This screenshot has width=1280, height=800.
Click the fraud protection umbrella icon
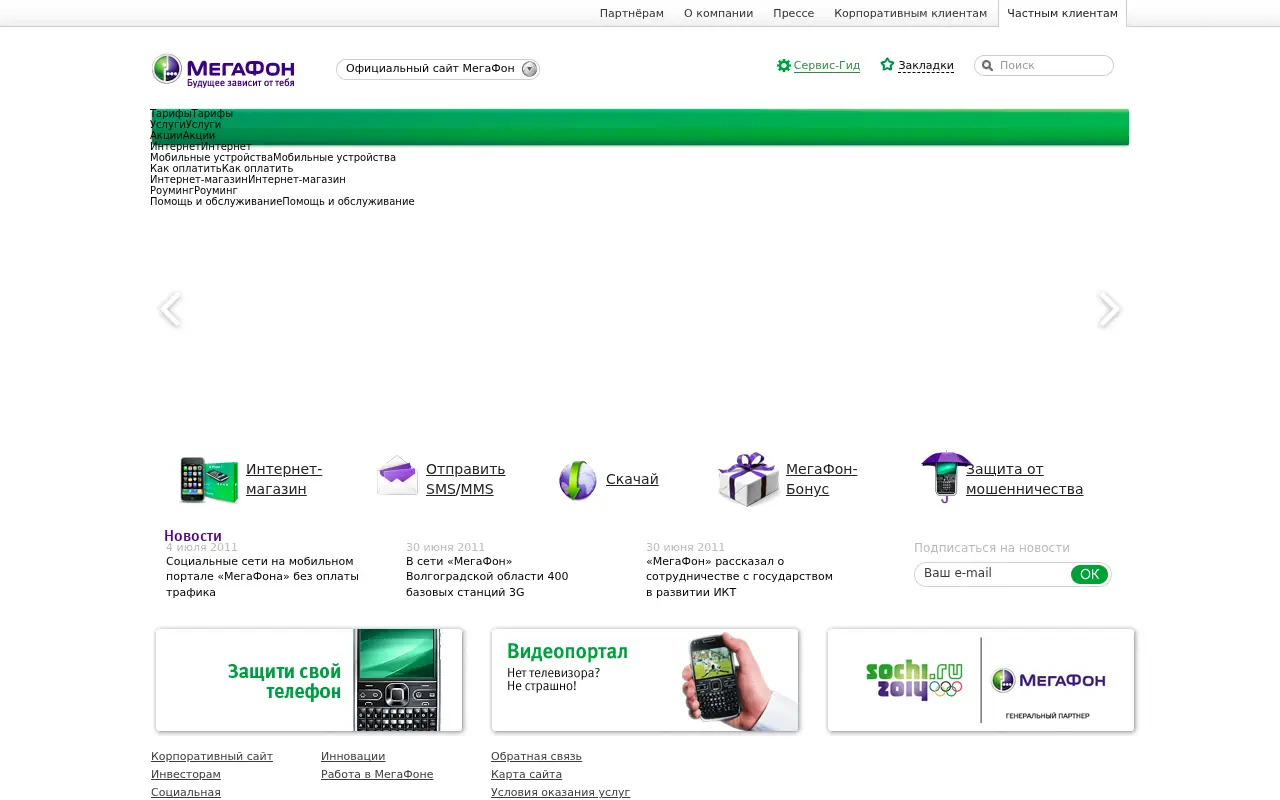coord(945,476)
